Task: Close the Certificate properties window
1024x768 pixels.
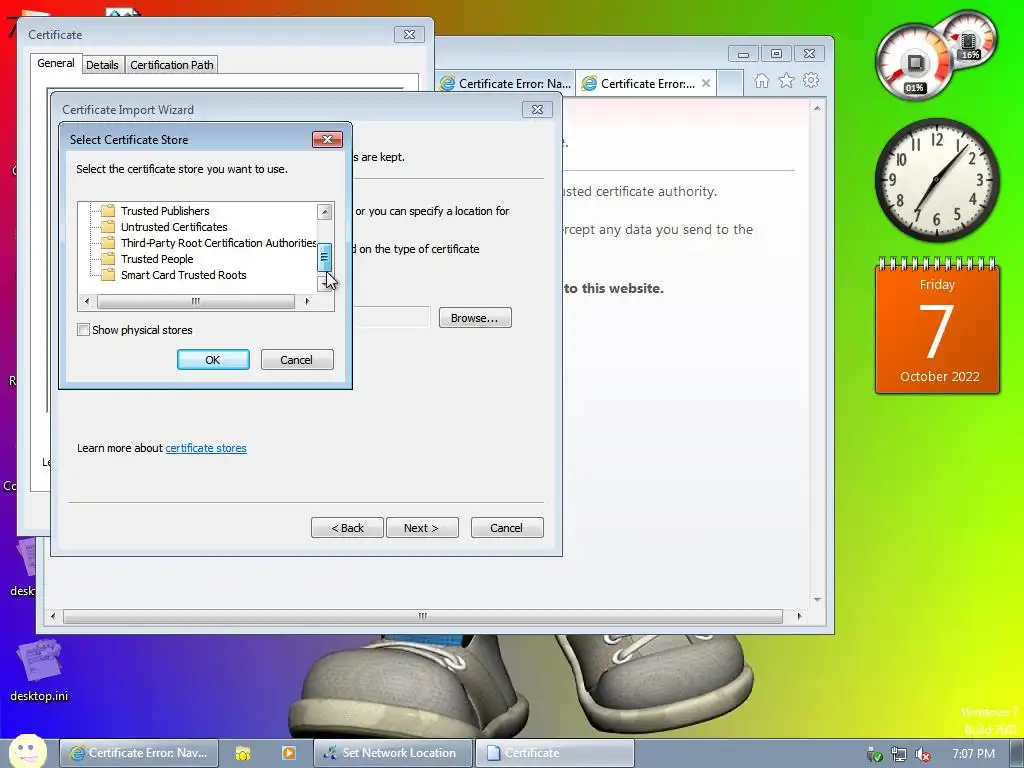Action: coord(409,35)
